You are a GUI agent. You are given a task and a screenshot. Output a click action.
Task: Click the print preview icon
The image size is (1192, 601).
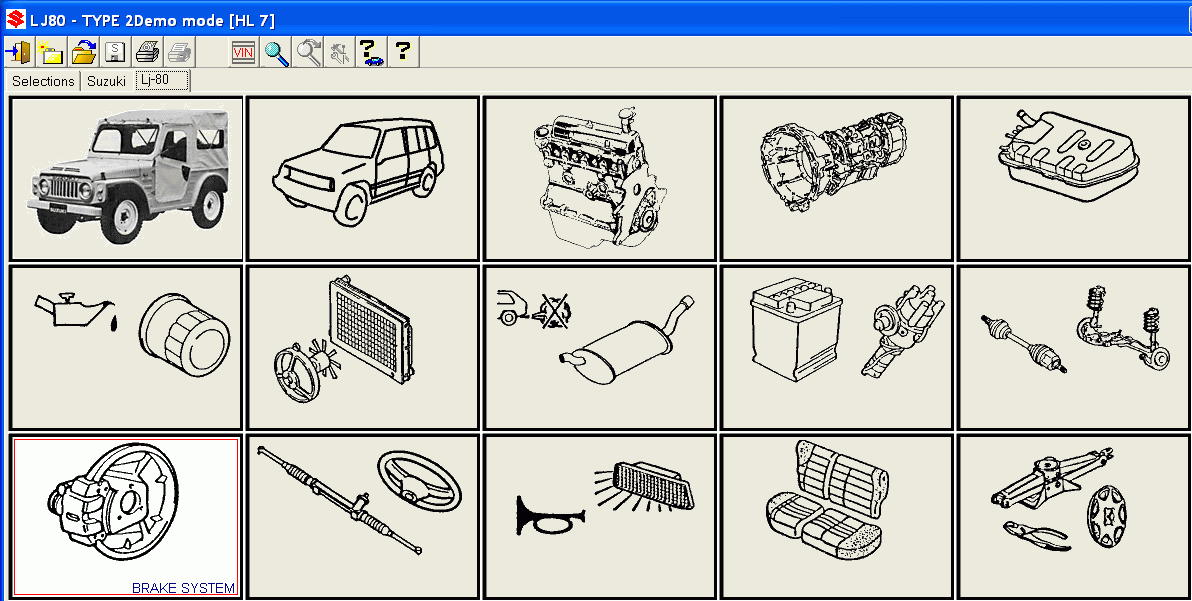click(x=147, y=52)
